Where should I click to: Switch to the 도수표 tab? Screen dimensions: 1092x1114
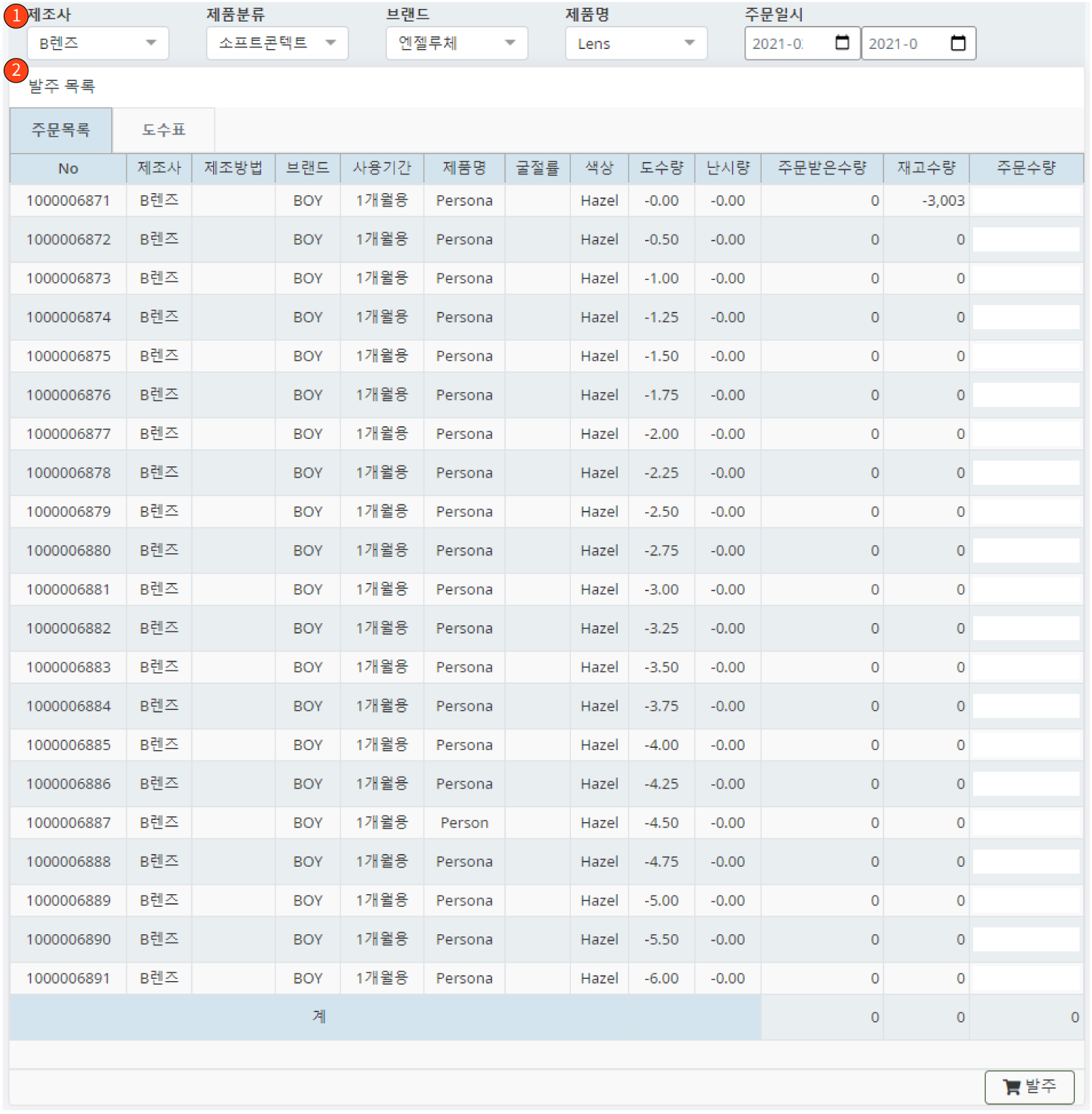pos(163,129)
